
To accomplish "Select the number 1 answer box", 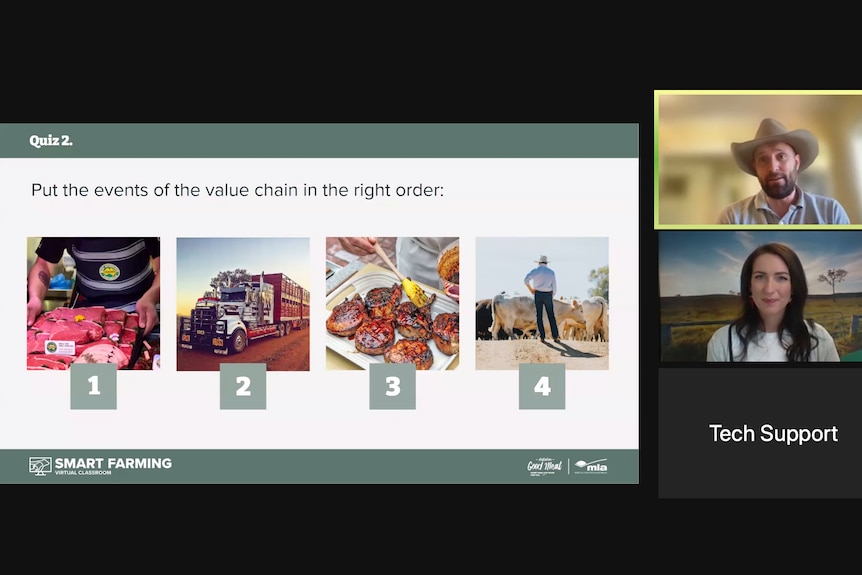I will [x=93, y=386].
